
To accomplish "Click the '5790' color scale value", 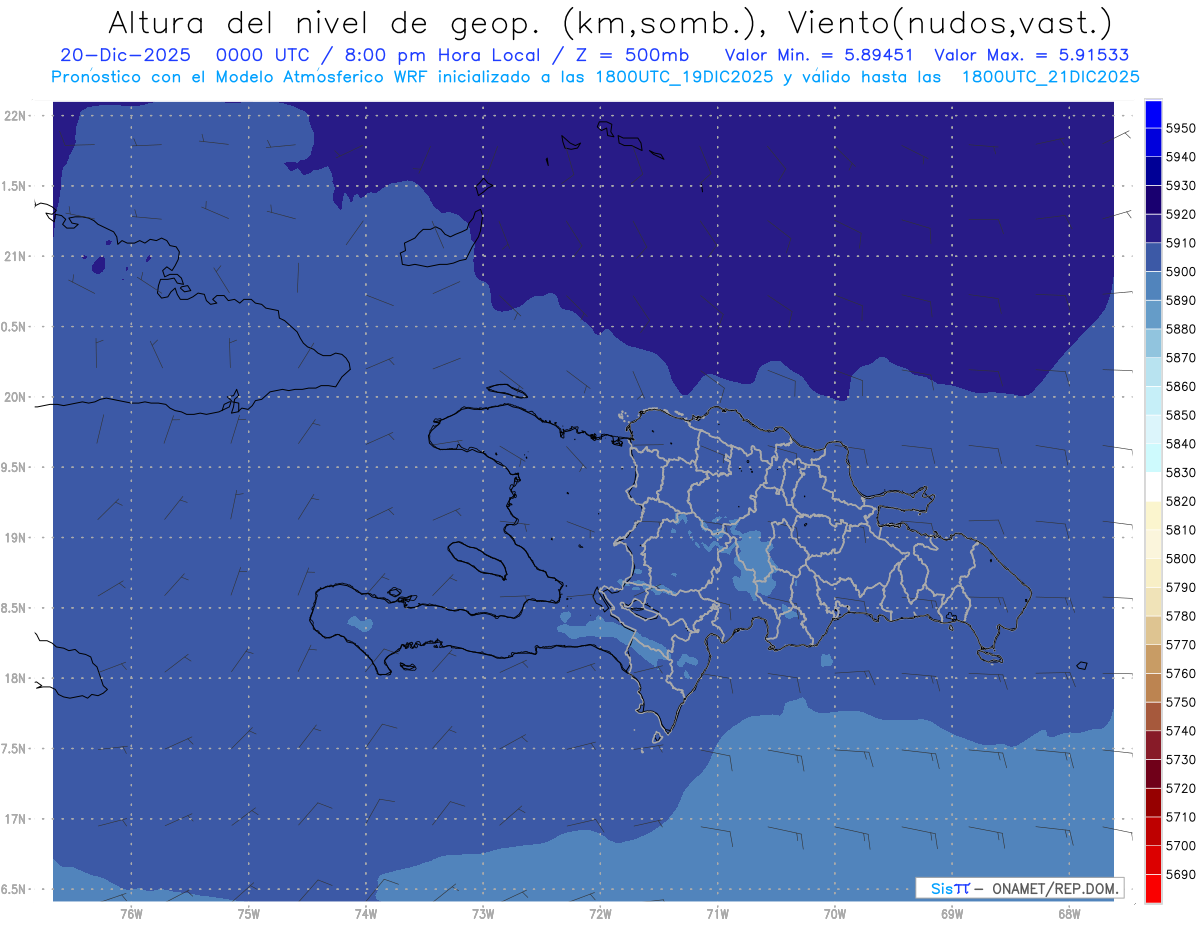I will pyautogui.click(x=1181, y=587).
